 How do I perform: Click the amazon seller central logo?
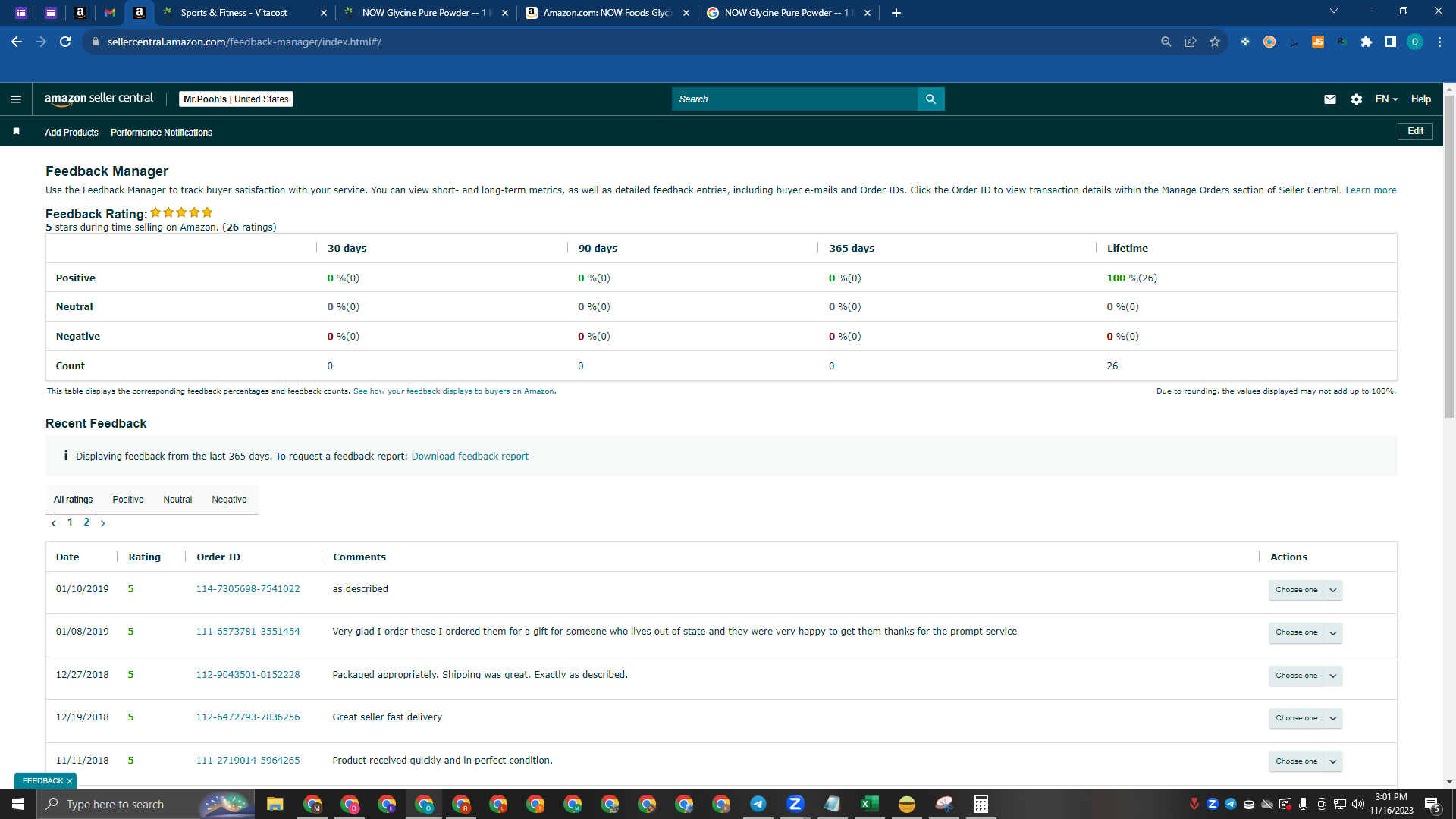[x=99, y=99]
